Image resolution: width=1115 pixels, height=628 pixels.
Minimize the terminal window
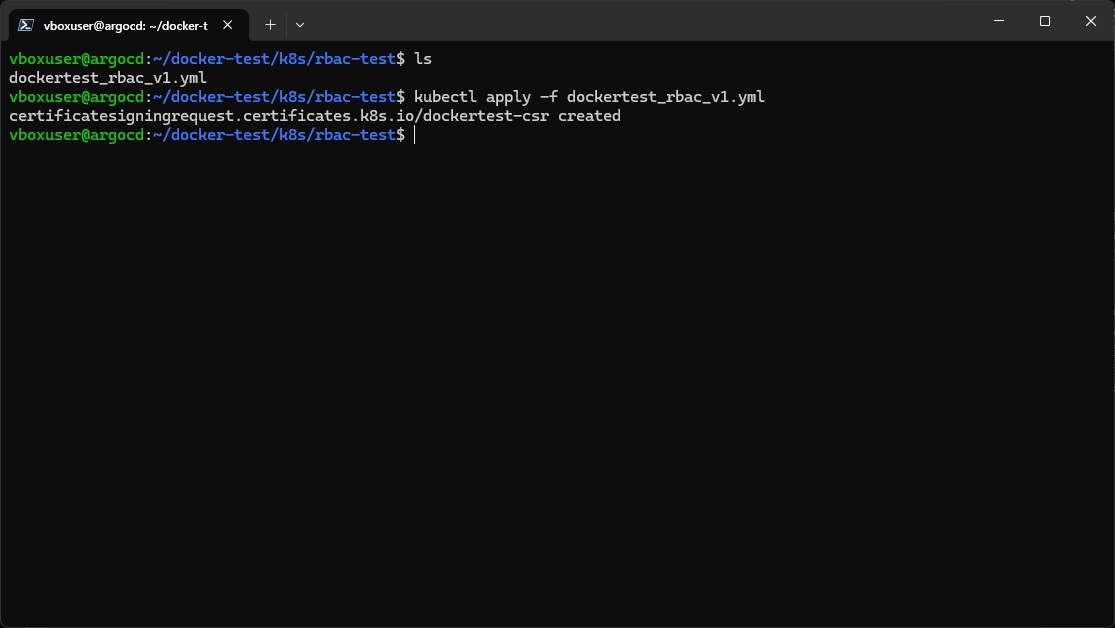click(x=999, y=21)
